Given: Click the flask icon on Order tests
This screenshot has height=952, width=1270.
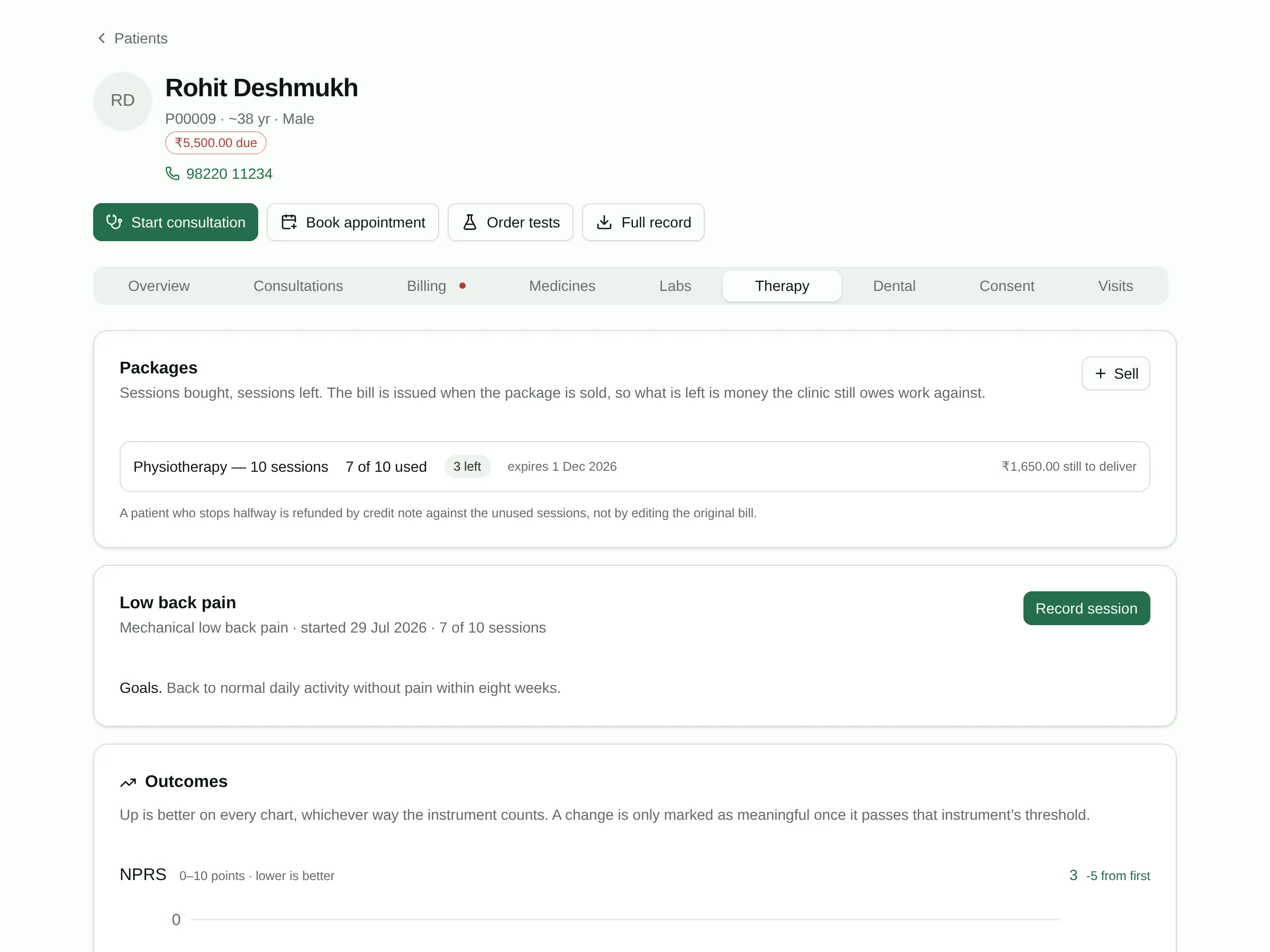Looking at the screenshot, I should point(470,222).
